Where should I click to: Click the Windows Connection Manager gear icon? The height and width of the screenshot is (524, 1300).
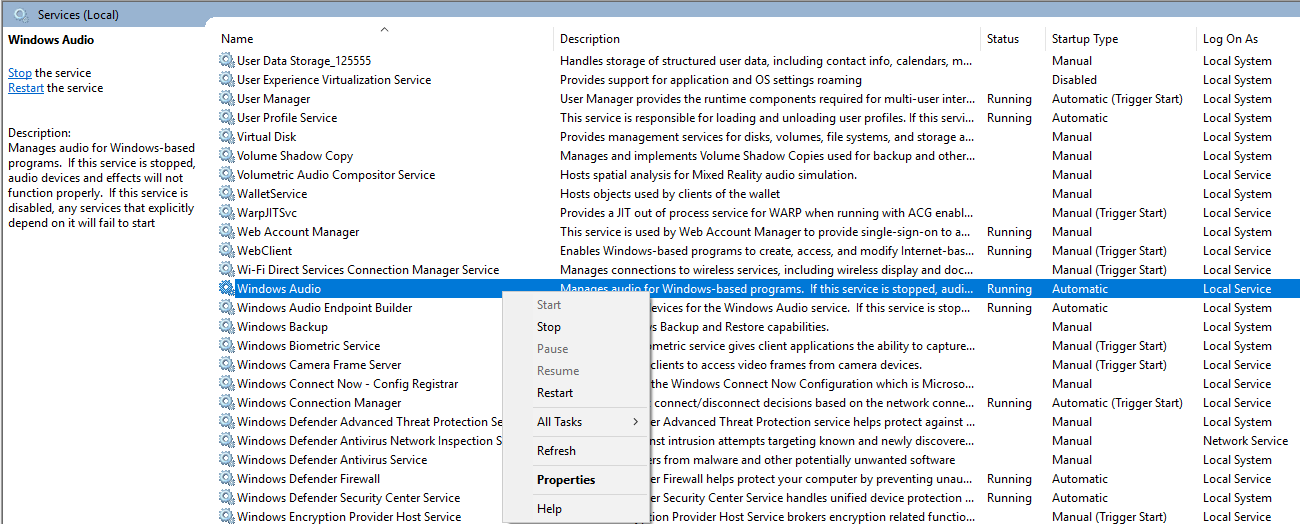click(x=227, y=403)
